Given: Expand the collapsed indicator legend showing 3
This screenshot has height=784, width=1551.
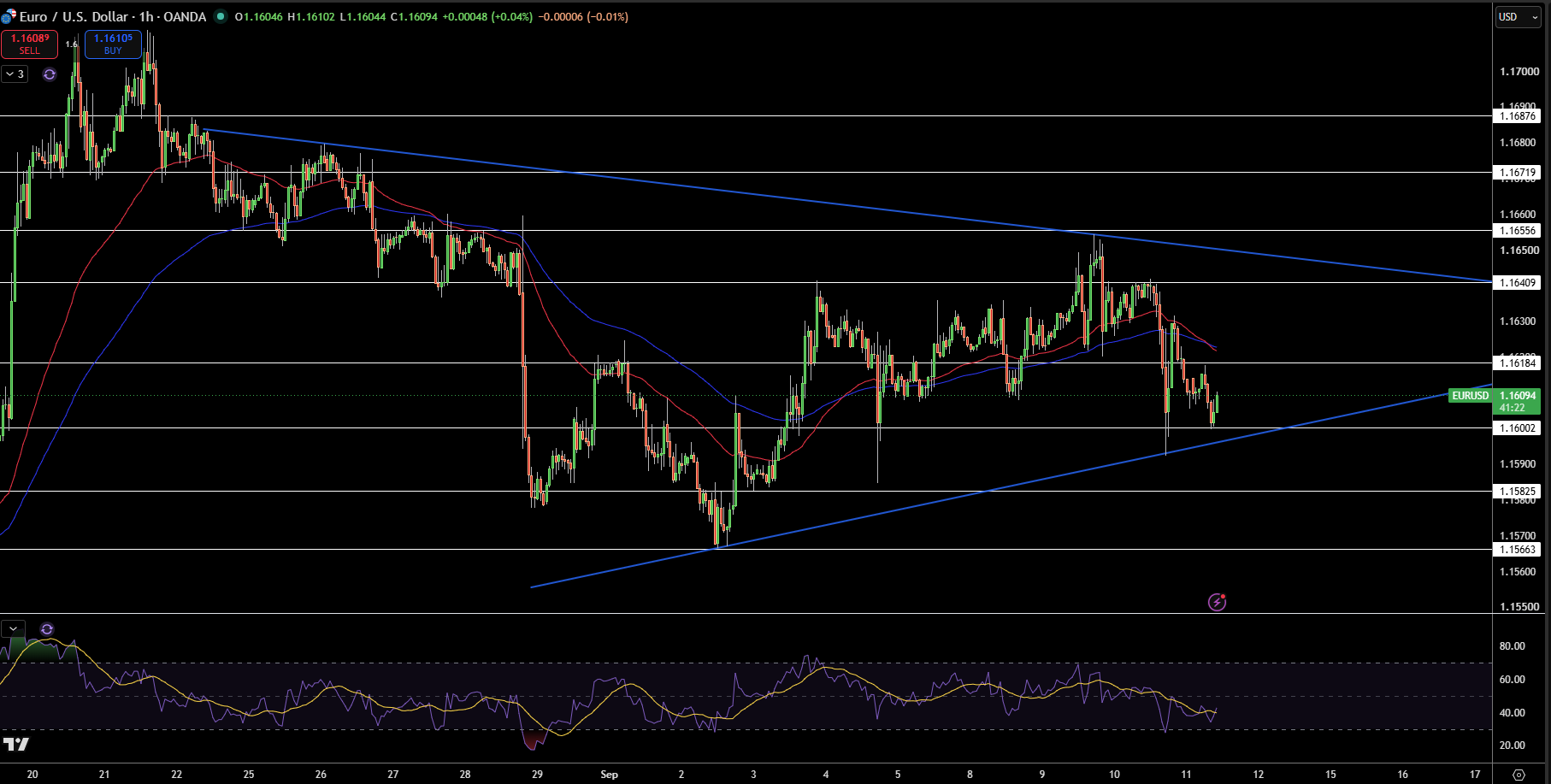Looking at the screenshot, I should click(15, 74).
